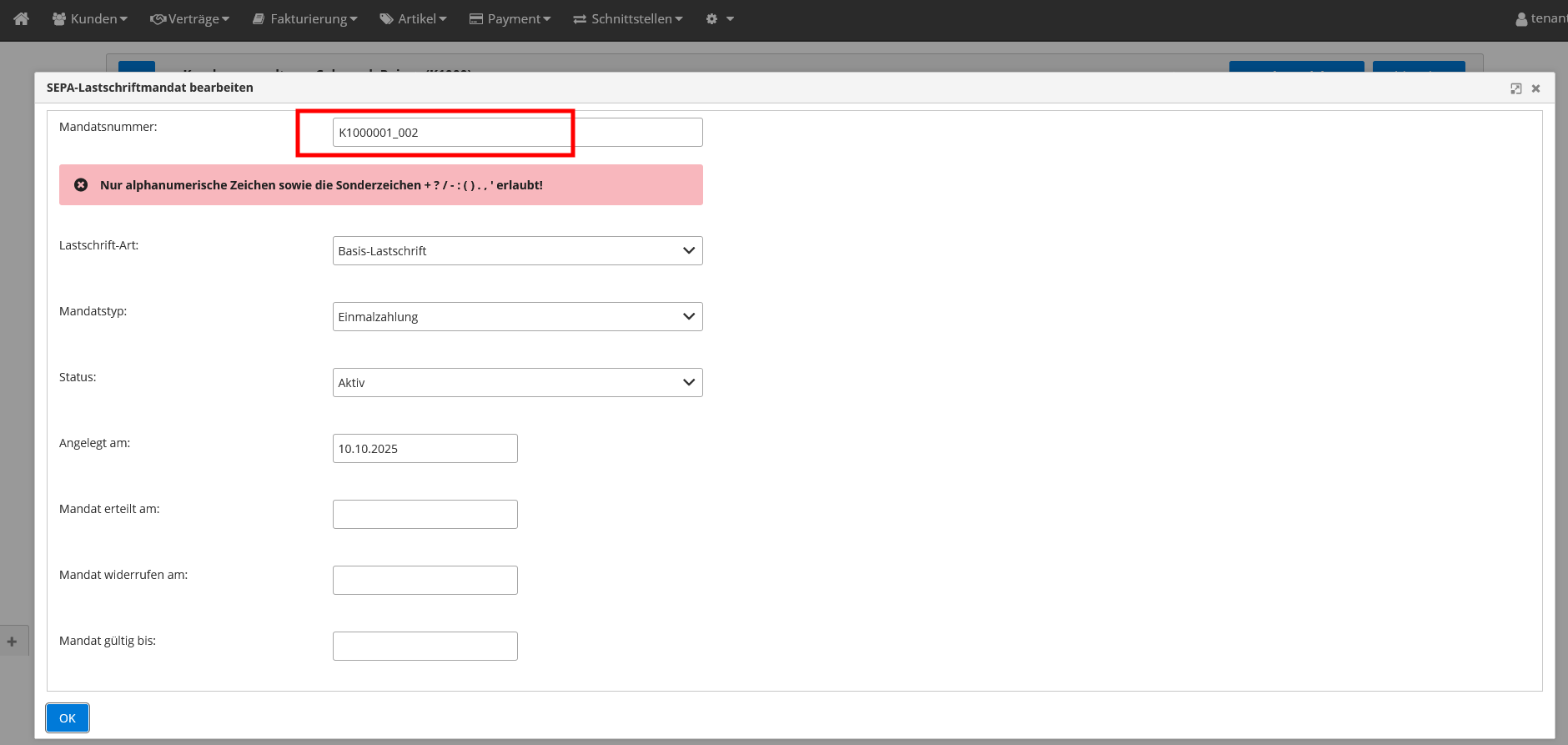Viewport: 1568px width, 745px height.
Task: Click the error icon in red alert
Action: (x=81, y=185)
